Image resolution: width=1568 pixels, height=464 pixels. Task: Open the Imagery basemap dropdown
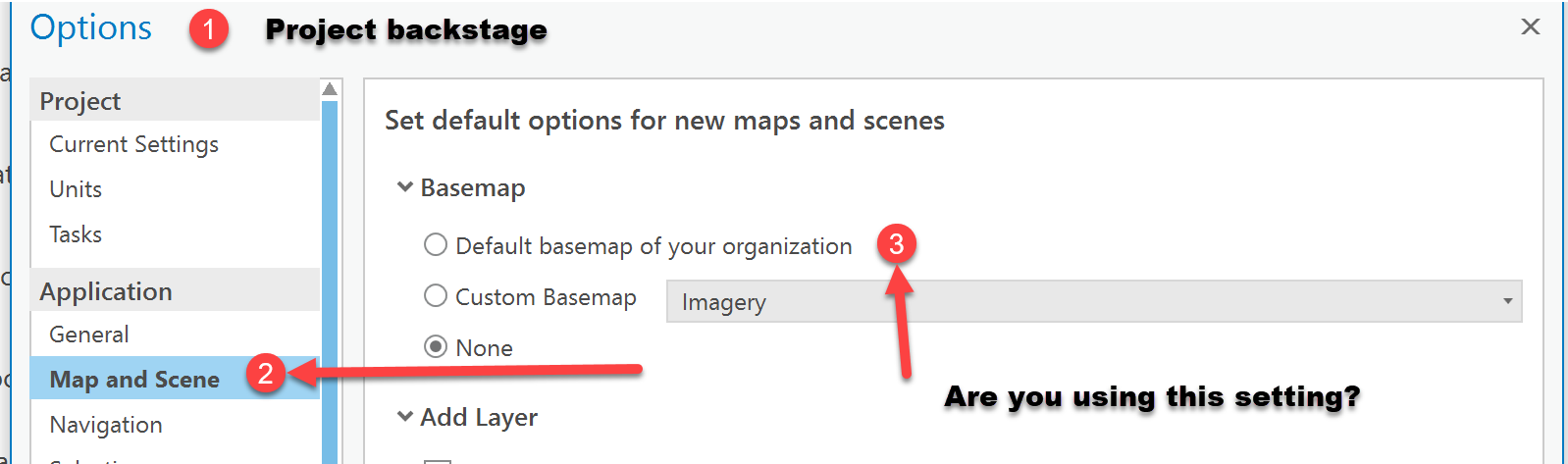[1093, 301]
